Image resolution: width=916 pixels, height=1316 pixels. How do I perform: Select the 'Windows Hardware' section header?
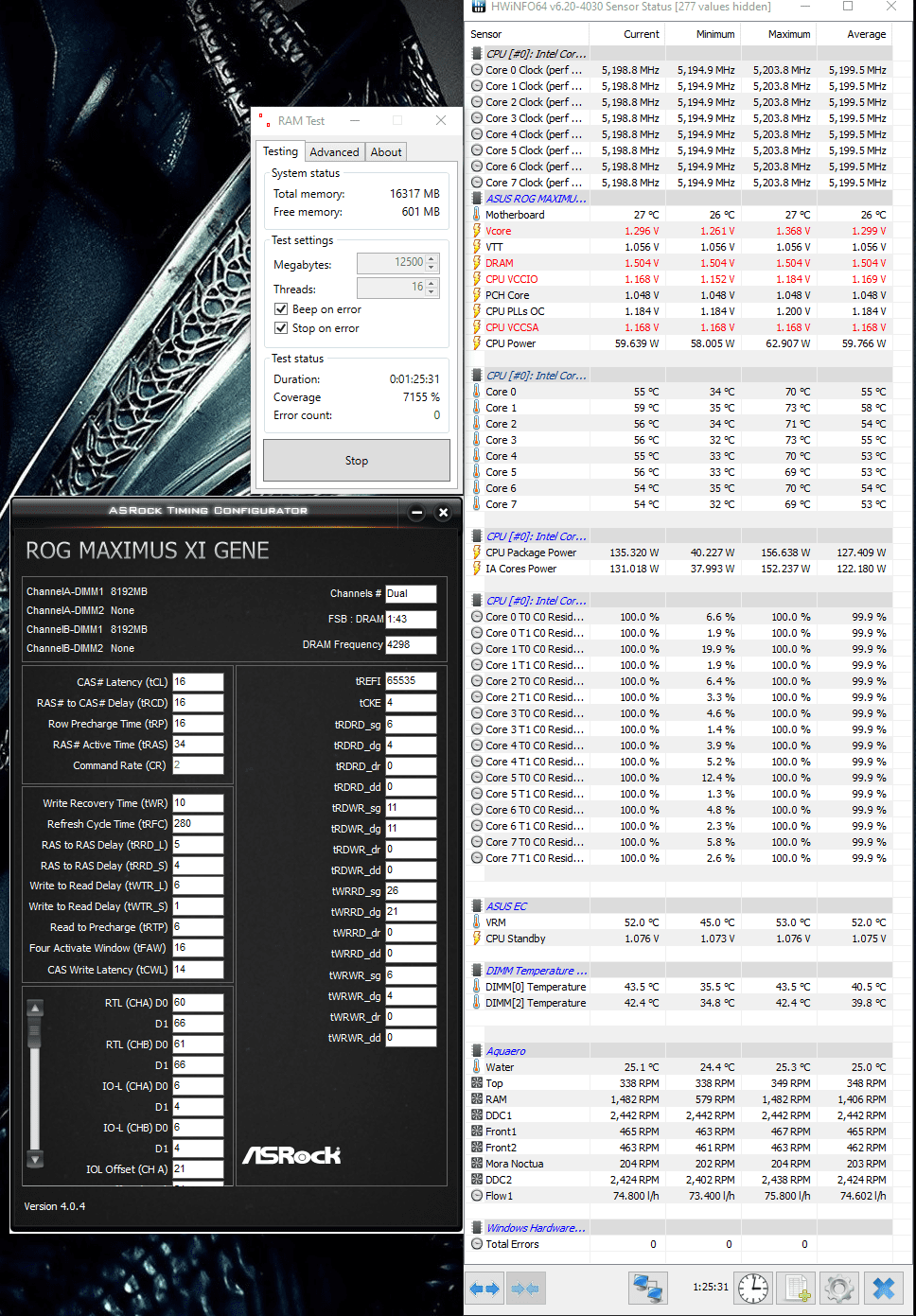point(537,1228)
